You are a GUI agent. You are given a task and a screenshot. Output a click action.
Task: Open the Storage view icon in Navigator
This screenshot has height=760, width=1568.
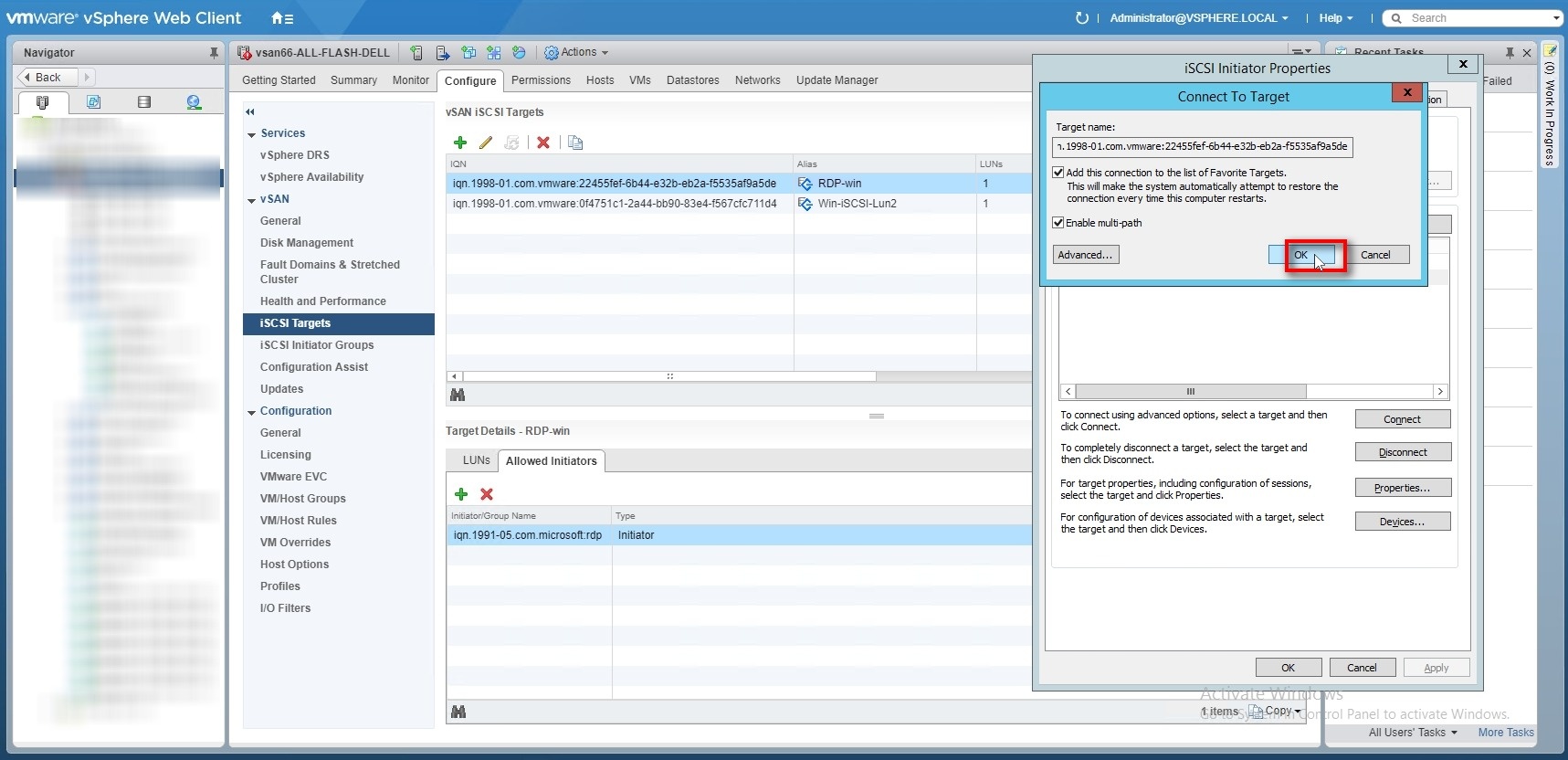[143, 102]
